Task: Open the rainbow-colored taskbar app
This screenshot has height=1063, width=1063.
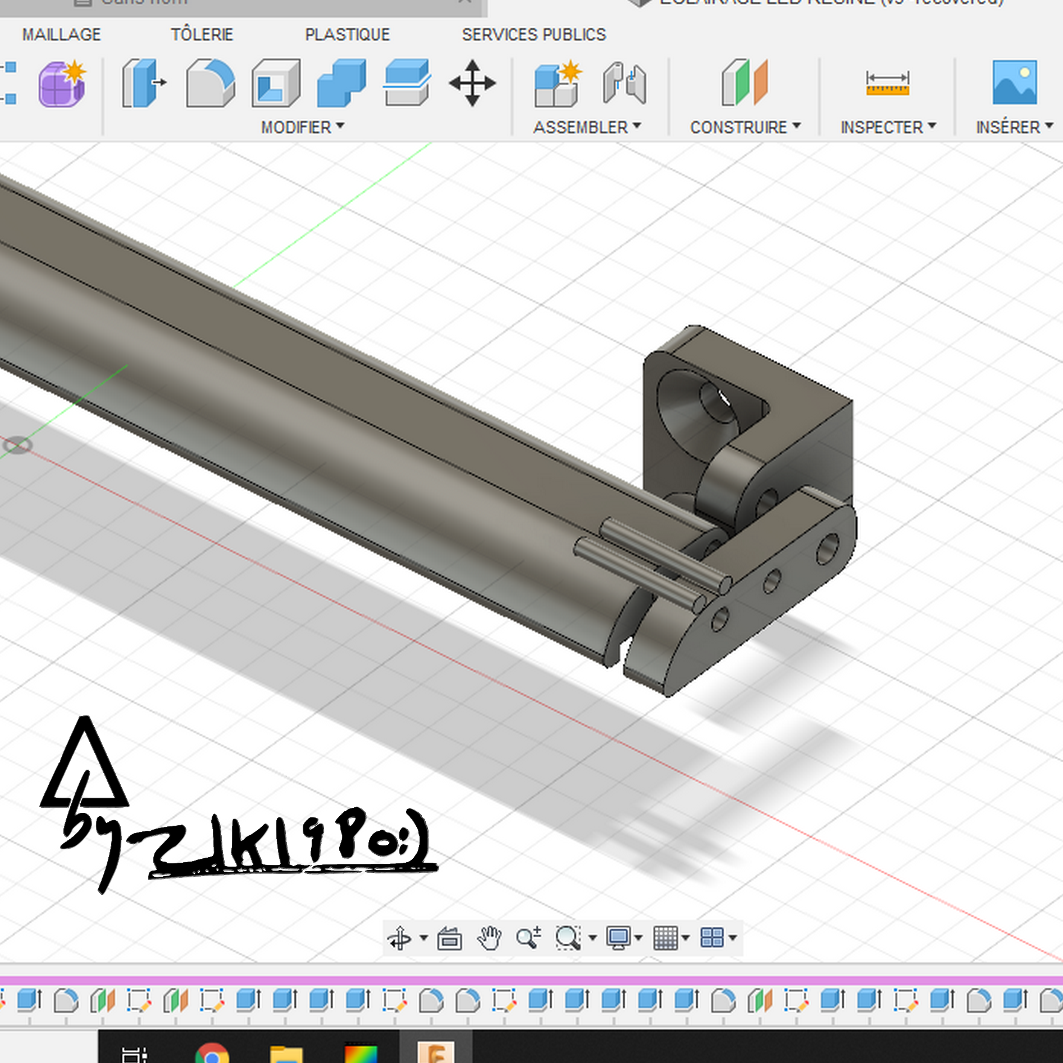Action: (x=361, y=1054)
